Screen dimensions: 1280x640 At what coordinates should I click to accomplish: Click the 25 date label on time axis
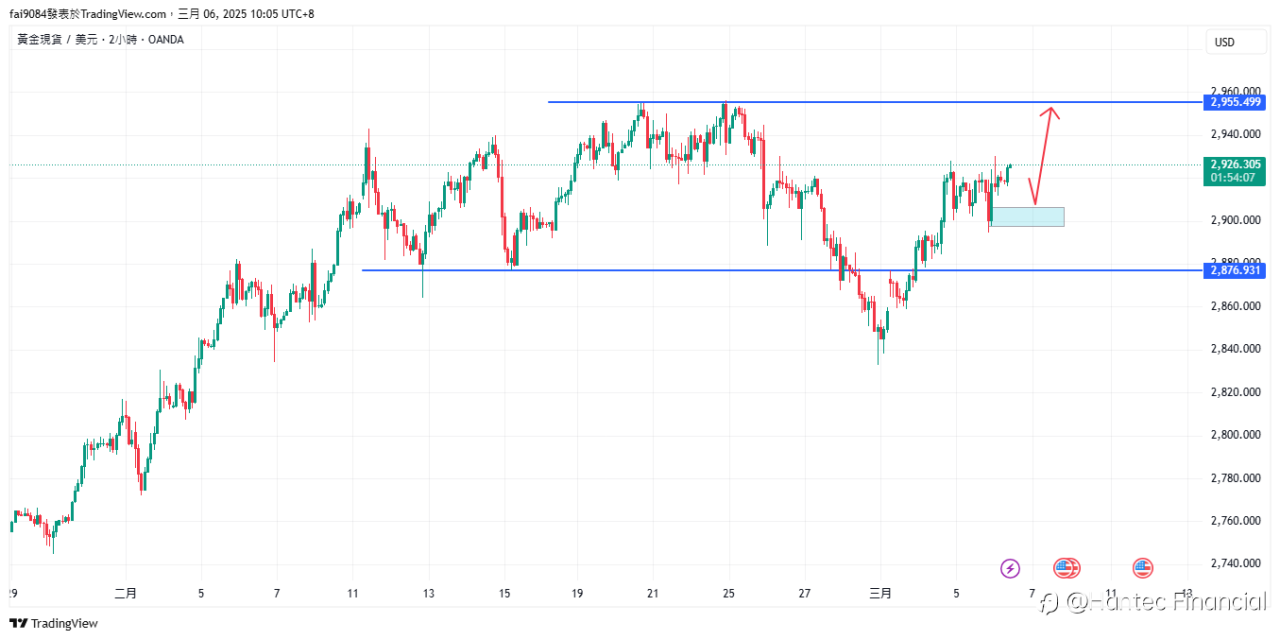click(x=729, y=593)
